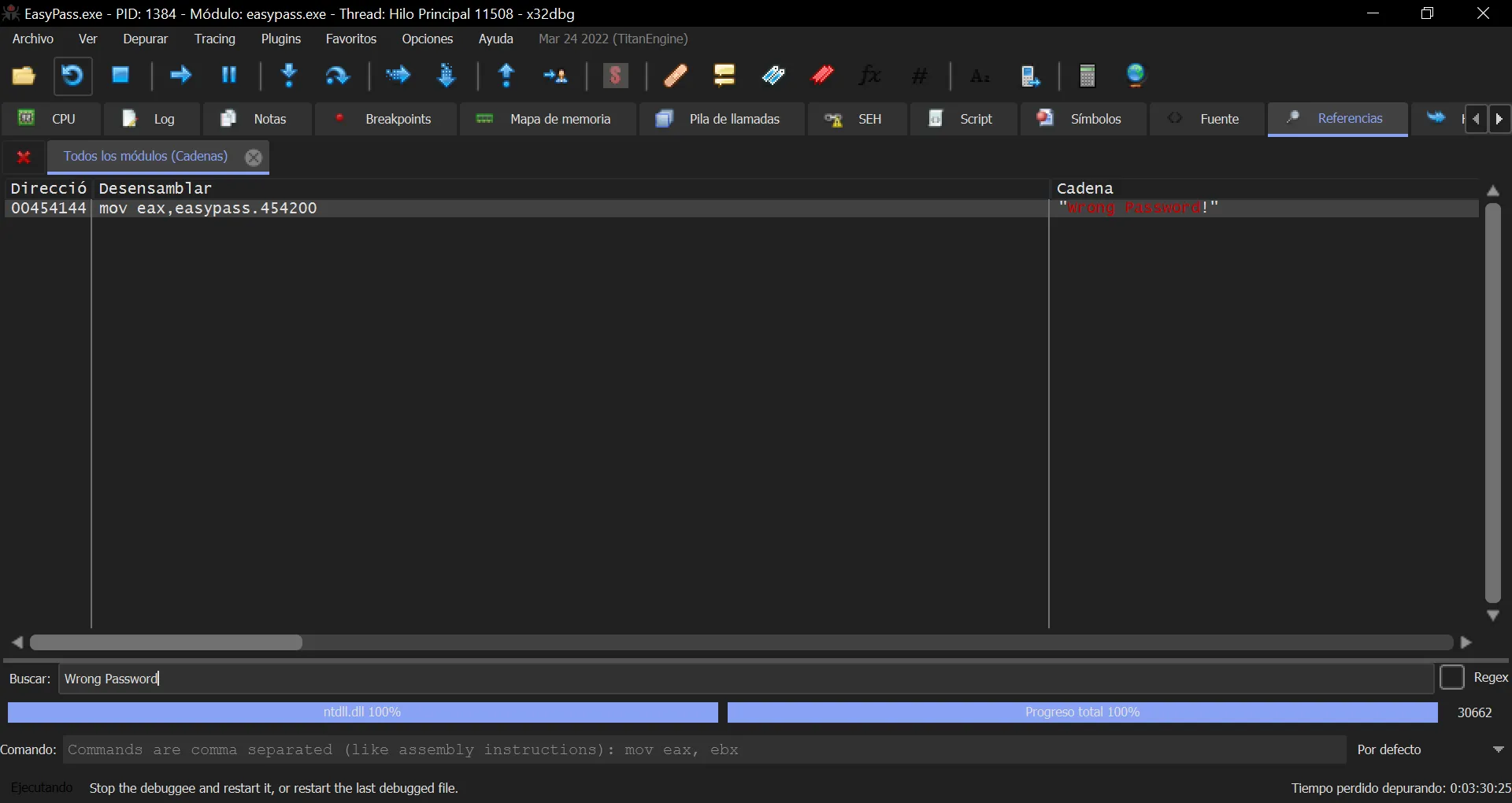Open the Favoritos menu
This screenshot has height=803, width=1512.
click(351, 39)
